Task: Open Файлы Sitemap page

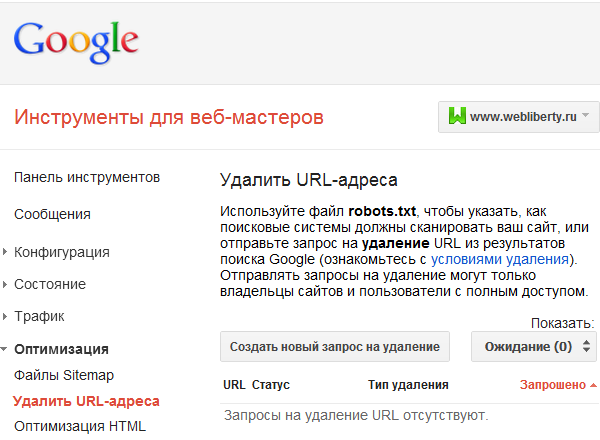Action: point(64,375)
